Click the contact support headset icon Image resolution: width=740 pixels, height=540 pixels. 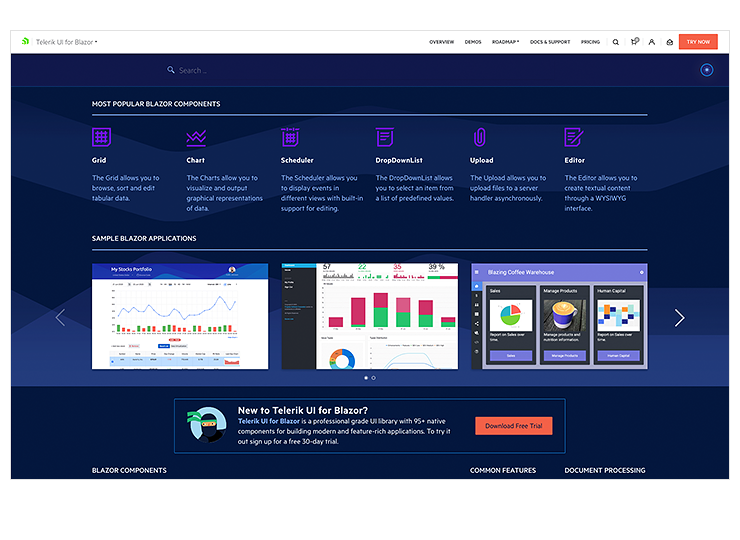(670, 42)
